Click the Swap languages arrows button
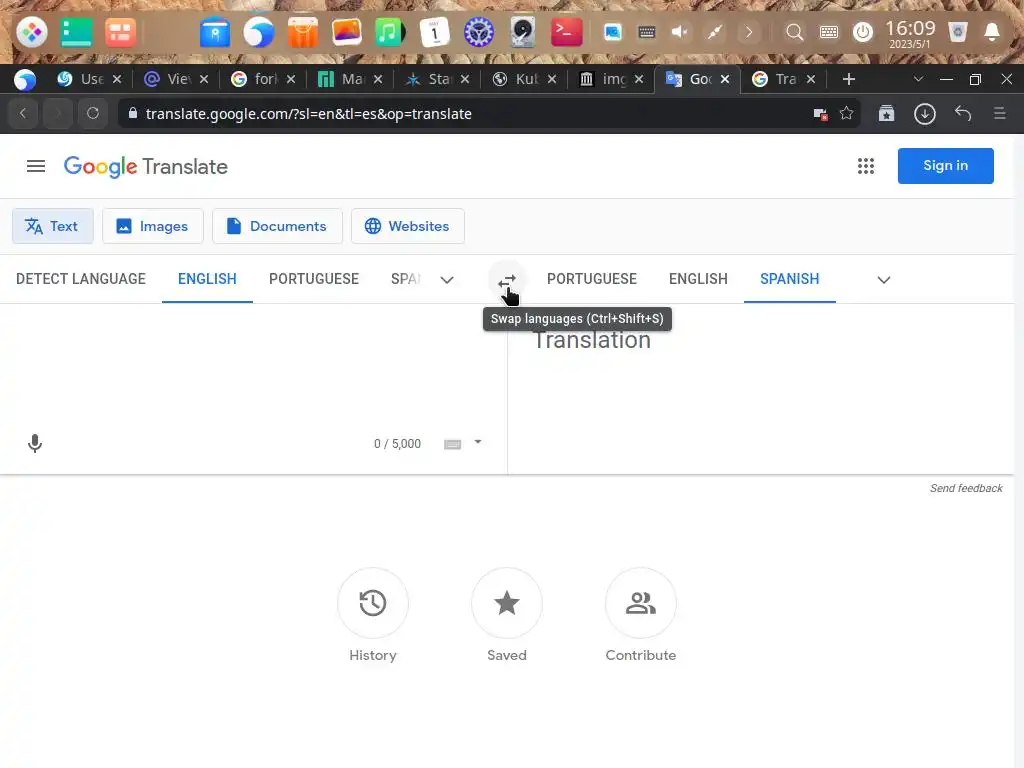1024x768 pixels. pyautogui.click(x=507, y=280)
